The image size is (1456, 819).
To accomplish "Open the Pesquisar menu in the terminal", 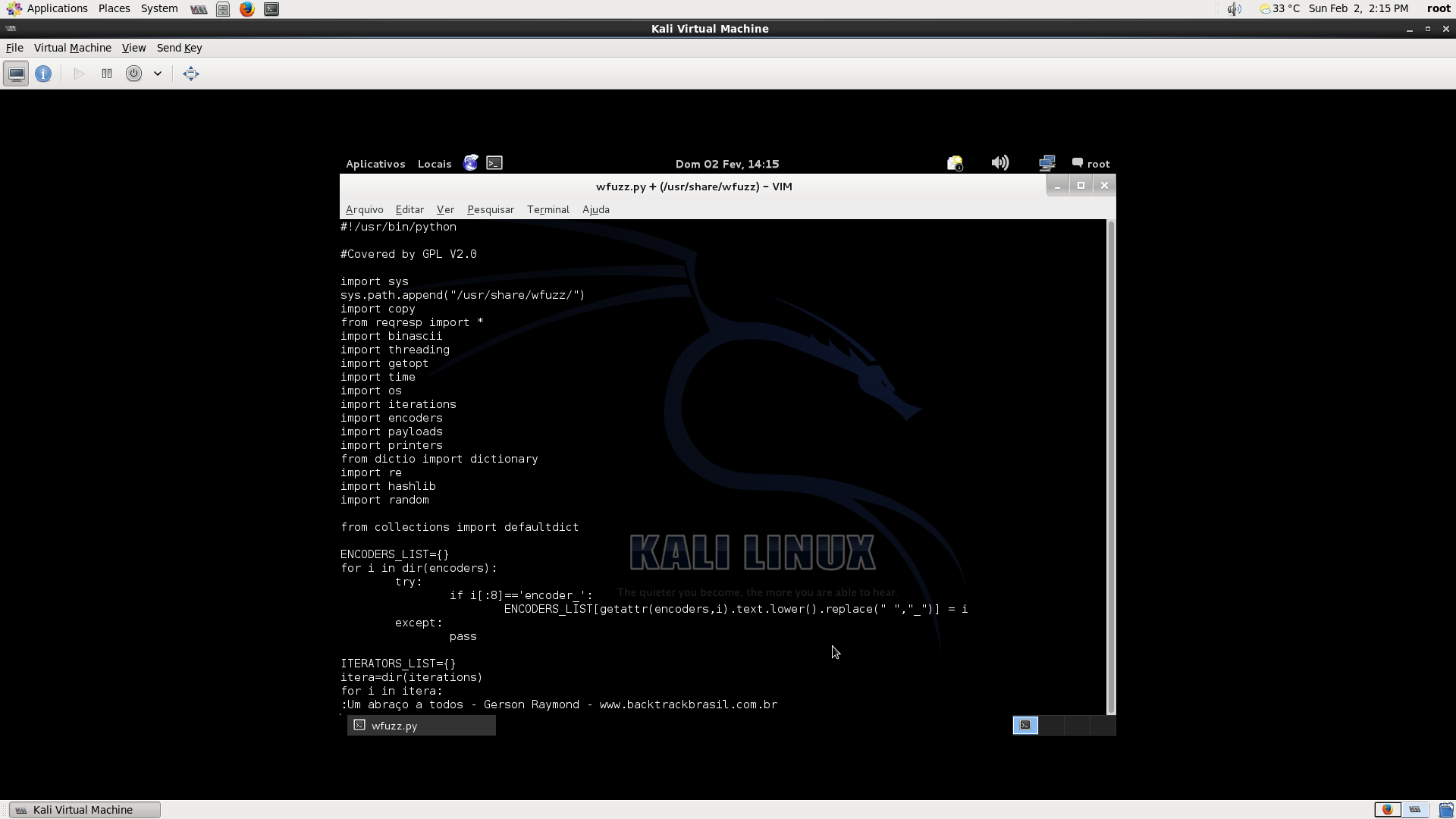I will point(491,209).
